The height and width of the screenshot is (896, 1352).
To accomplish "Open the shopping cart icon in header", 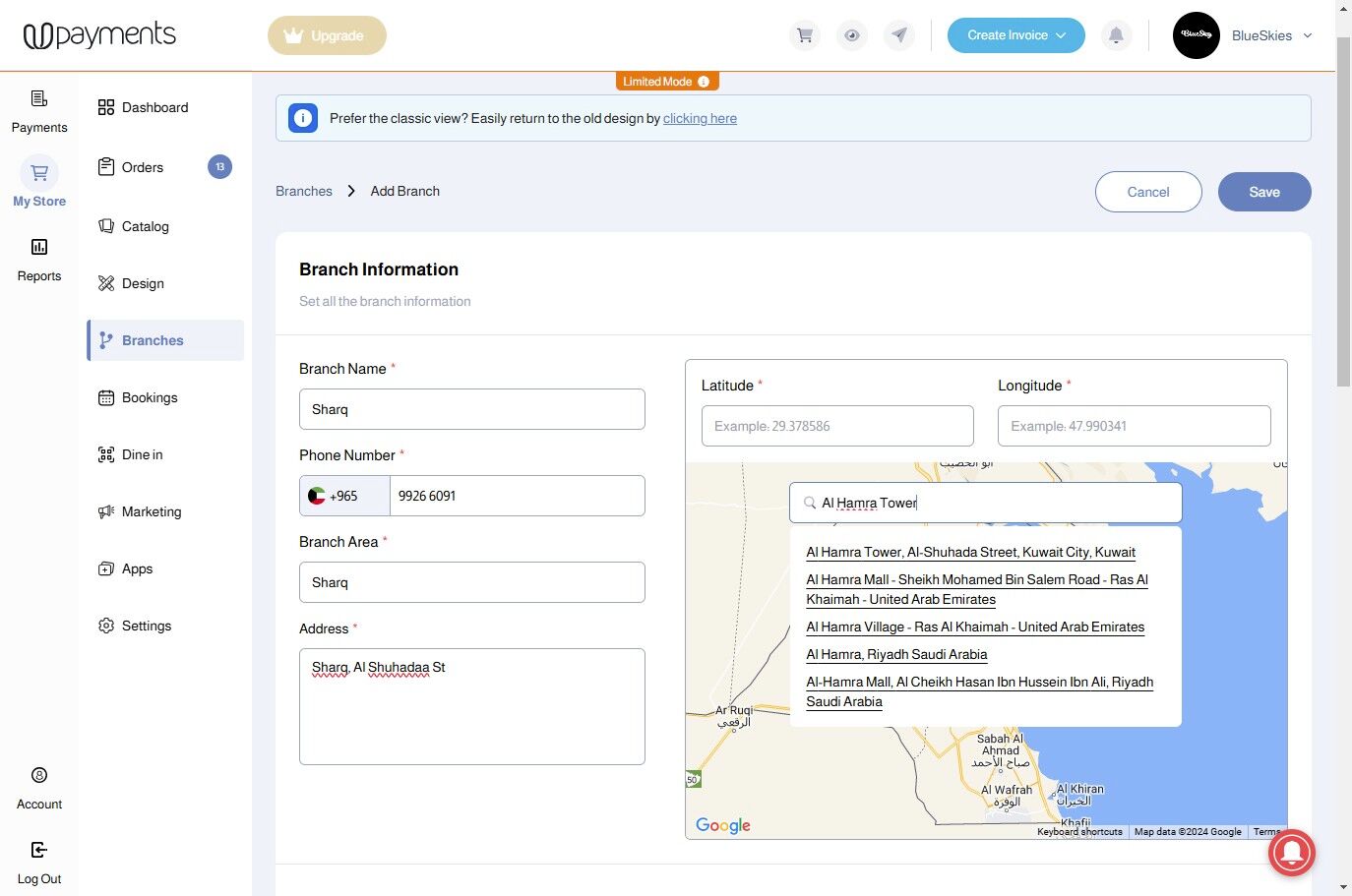I will pos(805,35).
